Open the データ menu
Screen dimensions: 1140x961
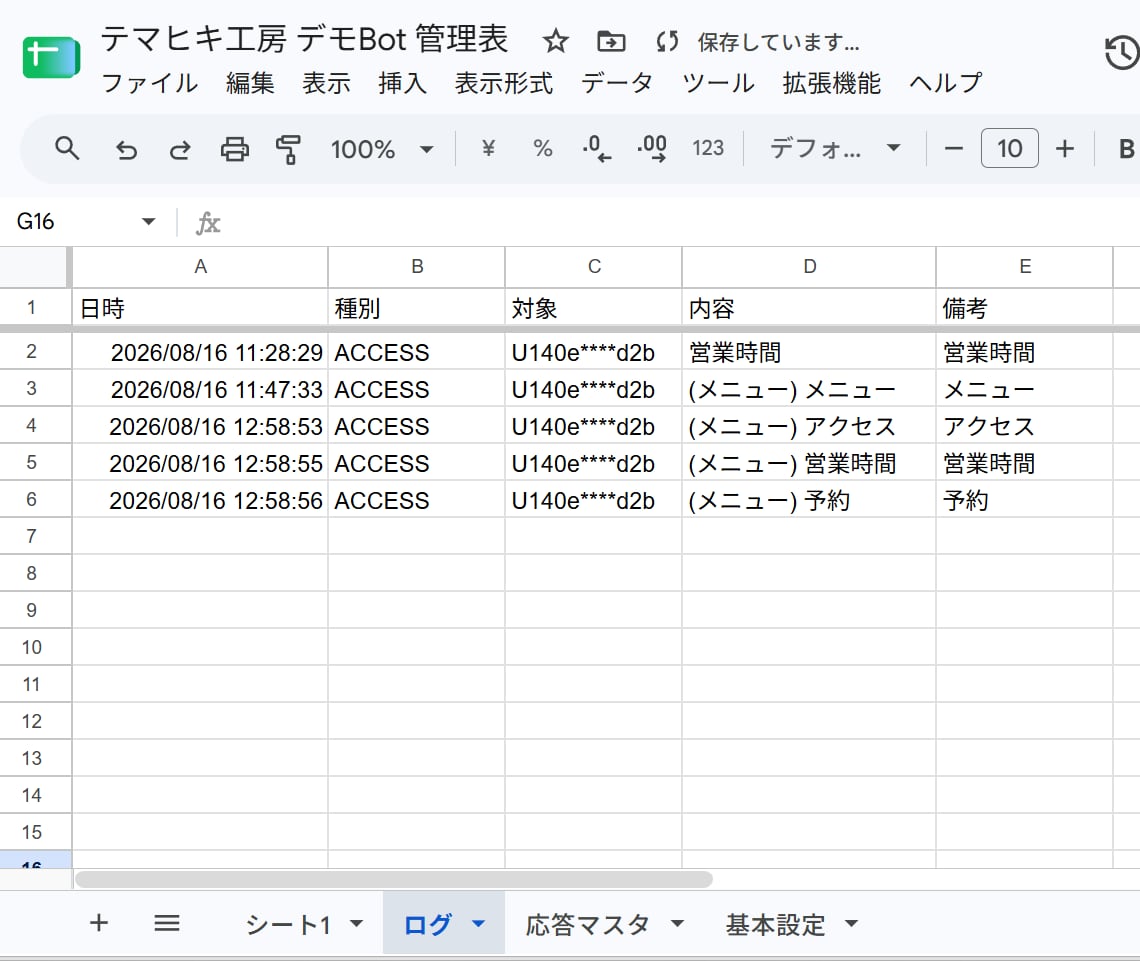617,83
